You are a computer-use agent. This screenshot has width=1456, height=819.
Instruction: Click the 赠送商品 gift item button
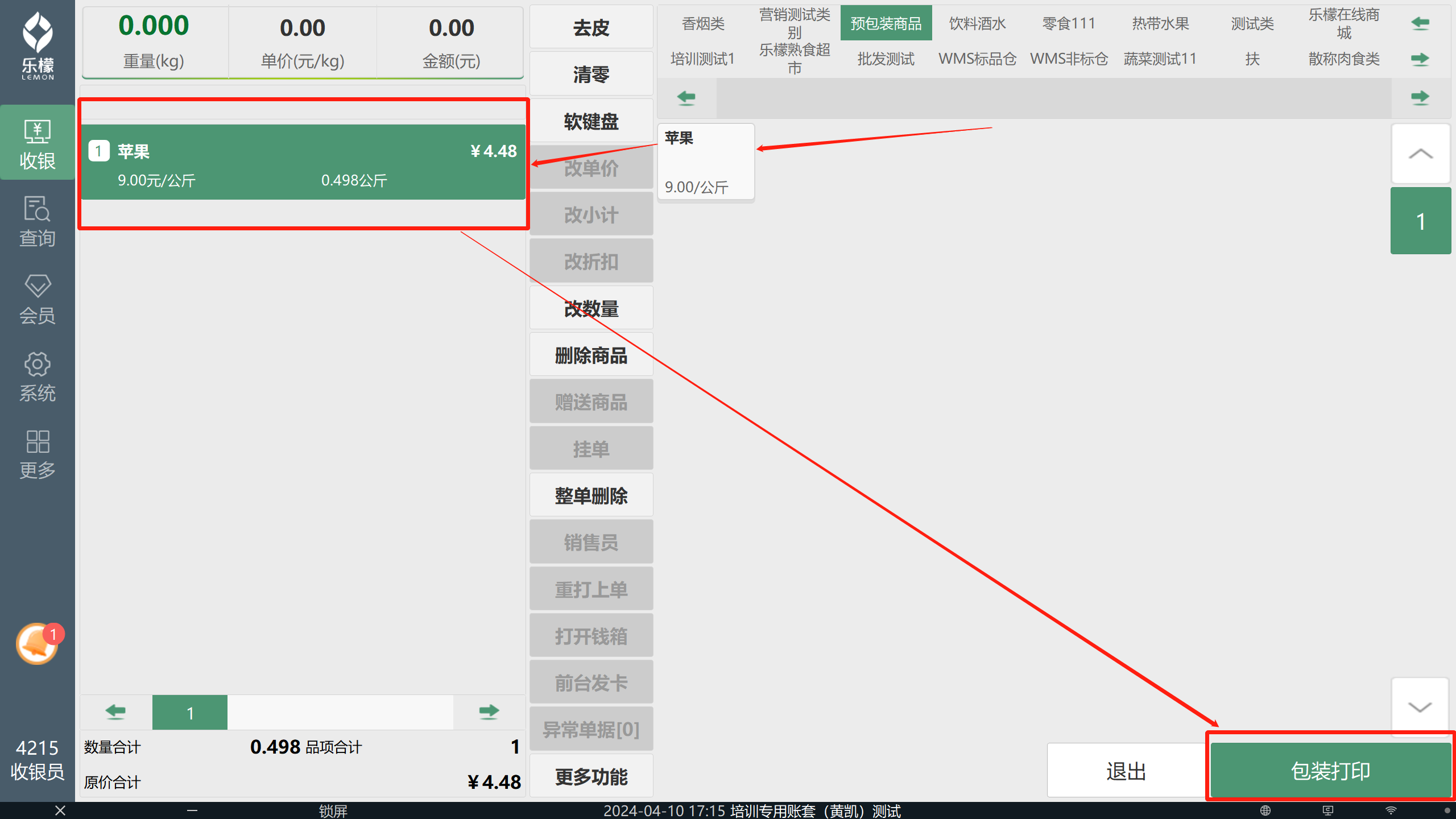pyautogui.click(x=591, y=402)
